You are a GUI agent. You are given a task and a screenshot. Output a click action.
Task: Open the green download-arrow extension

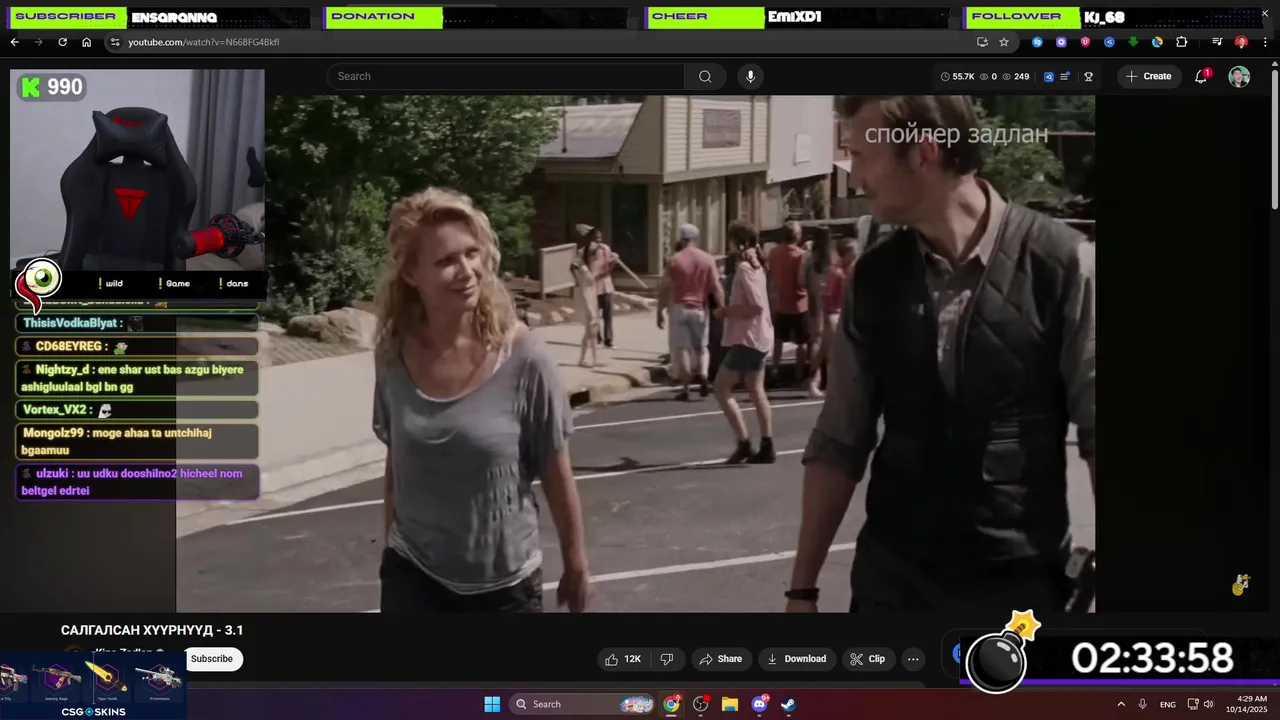pyautogui.click(x=1133, y=42)
